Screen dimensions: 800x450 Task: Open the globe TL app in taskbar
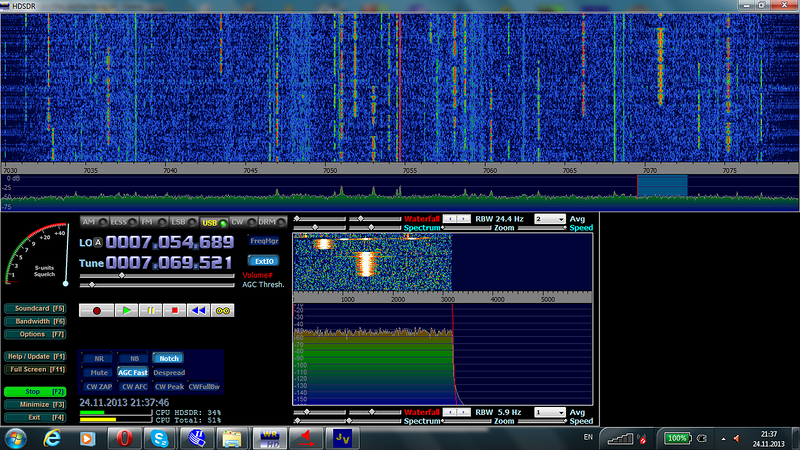[x=196, y=438]
